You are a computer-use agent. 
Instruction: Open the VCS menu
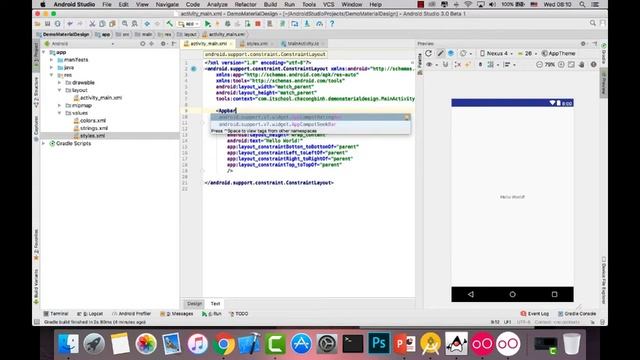329,4
